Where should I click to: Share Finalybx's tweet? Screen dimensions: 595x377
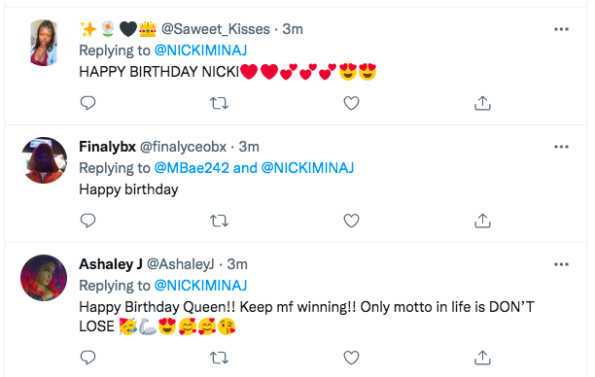482,220
